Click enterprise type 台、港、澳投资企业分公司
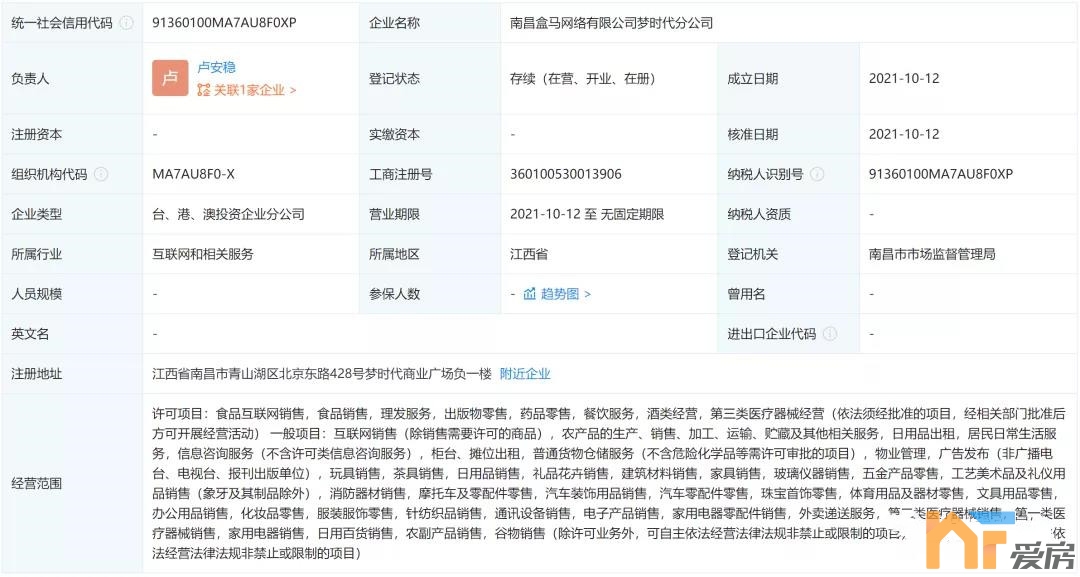1080x577 pixels. 229,214
